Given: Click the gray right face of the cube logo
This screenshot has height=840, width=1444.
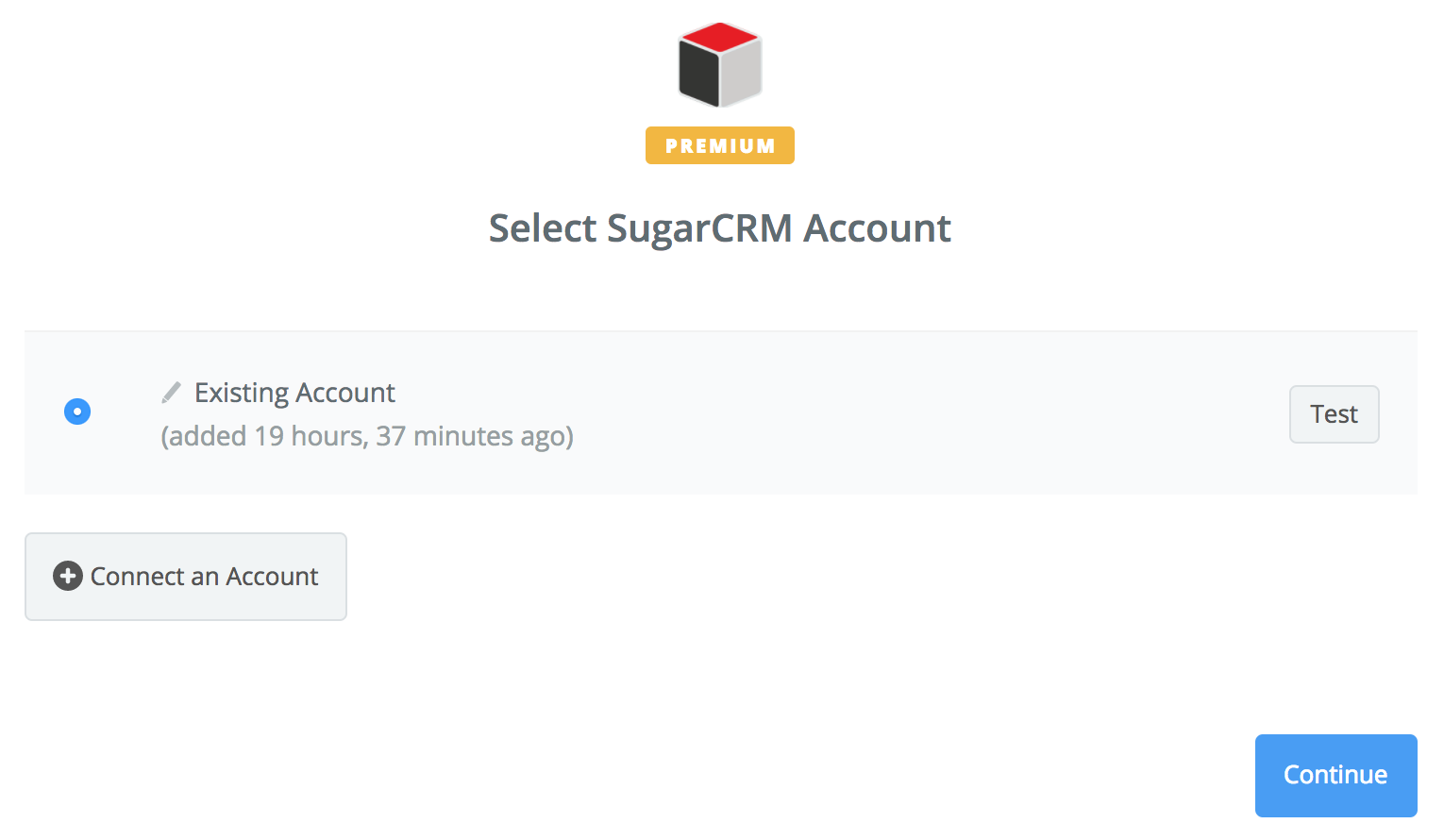Looking at the screenshot, I should 741,76.
